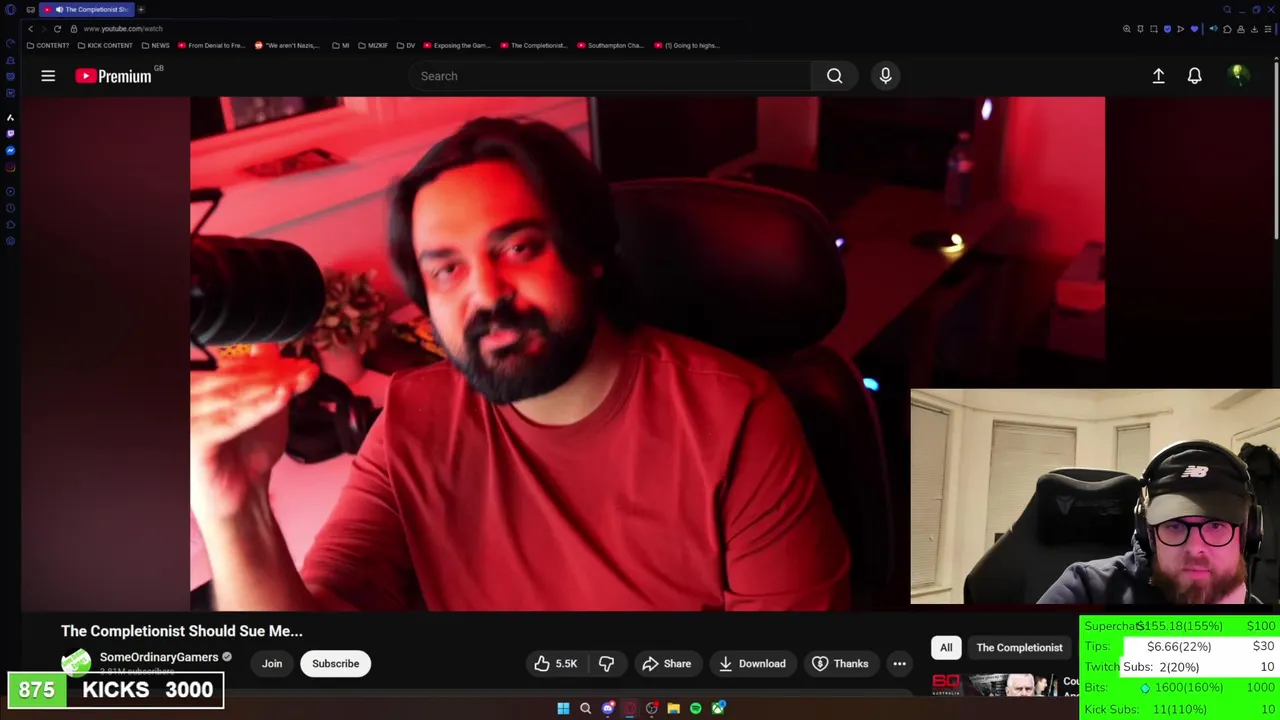Screen dimensions: 1280x720
Task: Subscribe to SomeOrdinaryGamers
Action: pos(335,664)
